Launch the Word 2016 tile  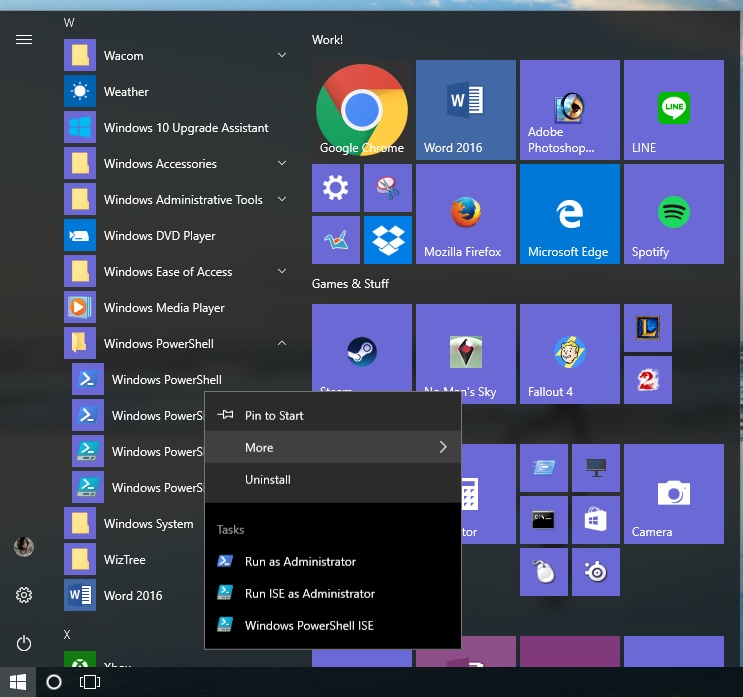click(466, 109)
